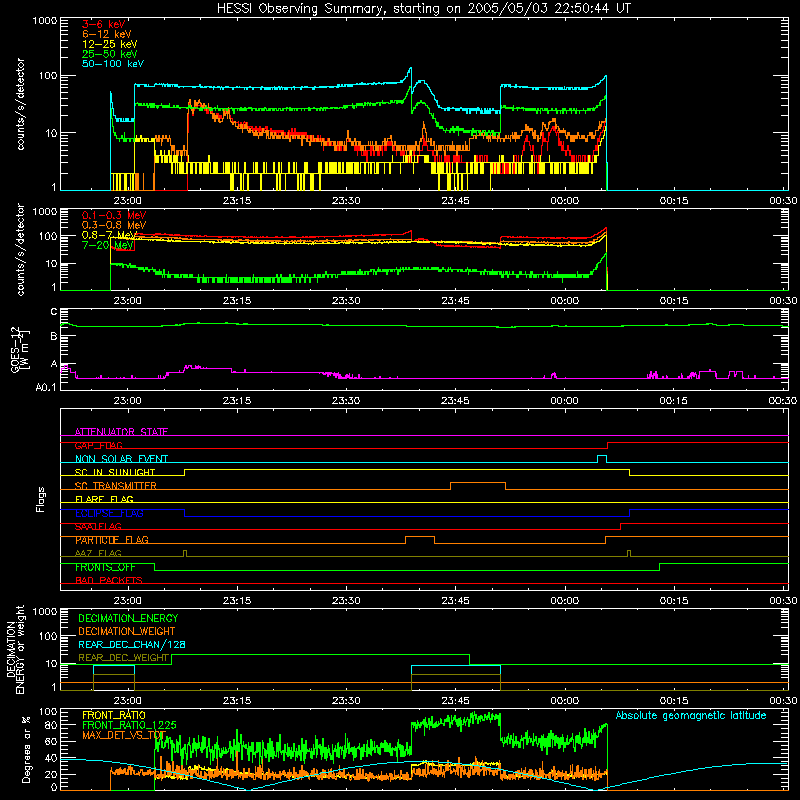The width and height of the screenshot is (800, 800).
Task: Click the B tick label on GOES axis
Action: pyautogui.click(x=54, y=336)
